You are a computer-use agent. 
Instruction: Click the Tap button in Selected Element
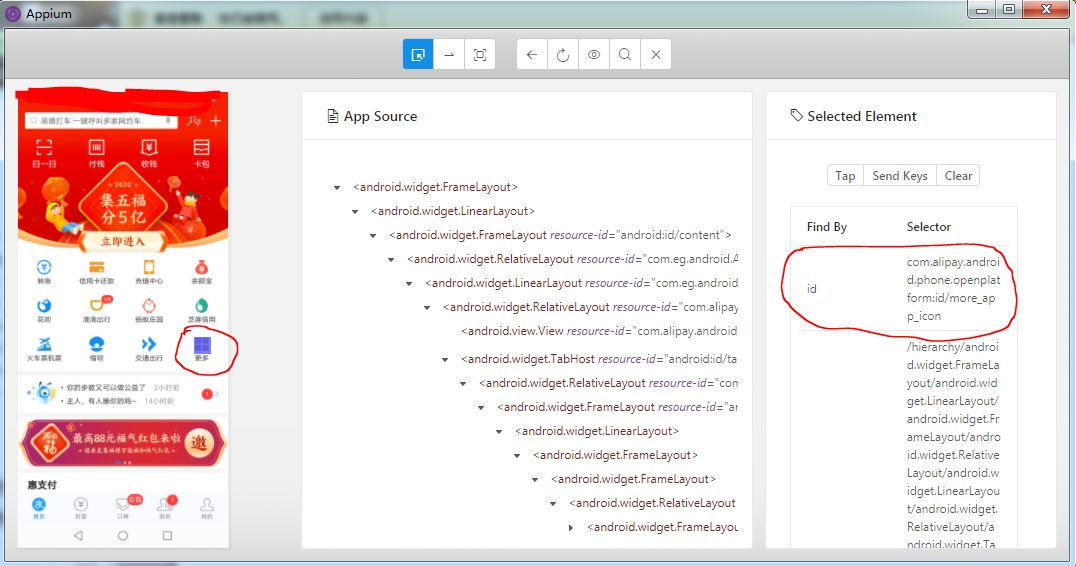pos(845,176)
